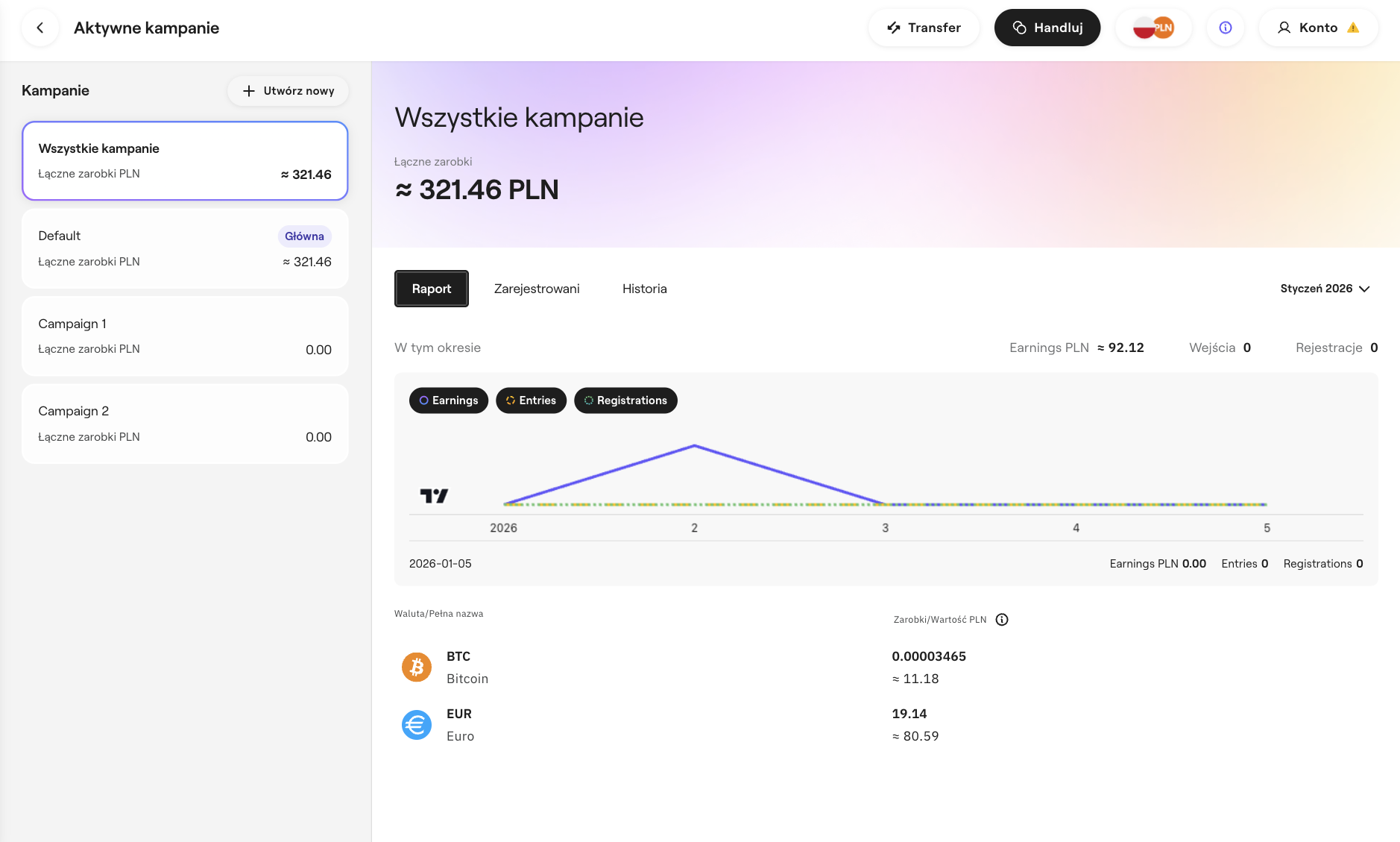Toggle the Earnings chart series
This screenshot has width=1400, height=842.
tap(449, 400)
